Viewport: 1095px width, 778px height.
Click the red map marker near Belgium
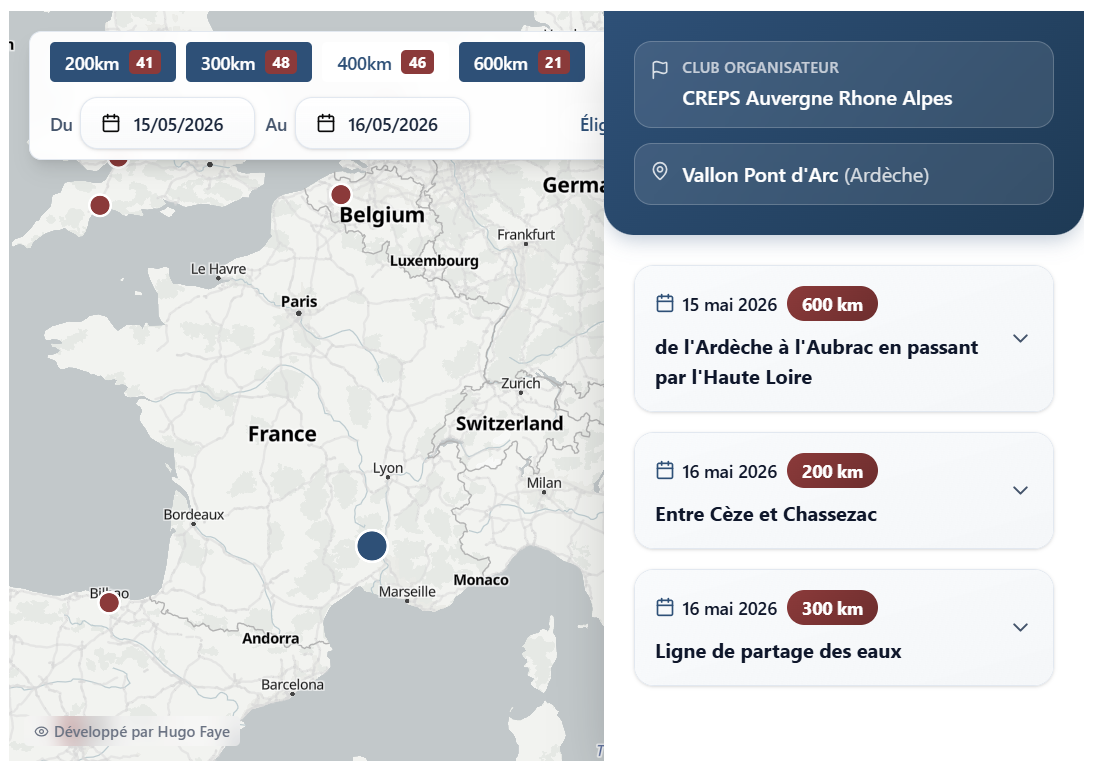[341, 194]
